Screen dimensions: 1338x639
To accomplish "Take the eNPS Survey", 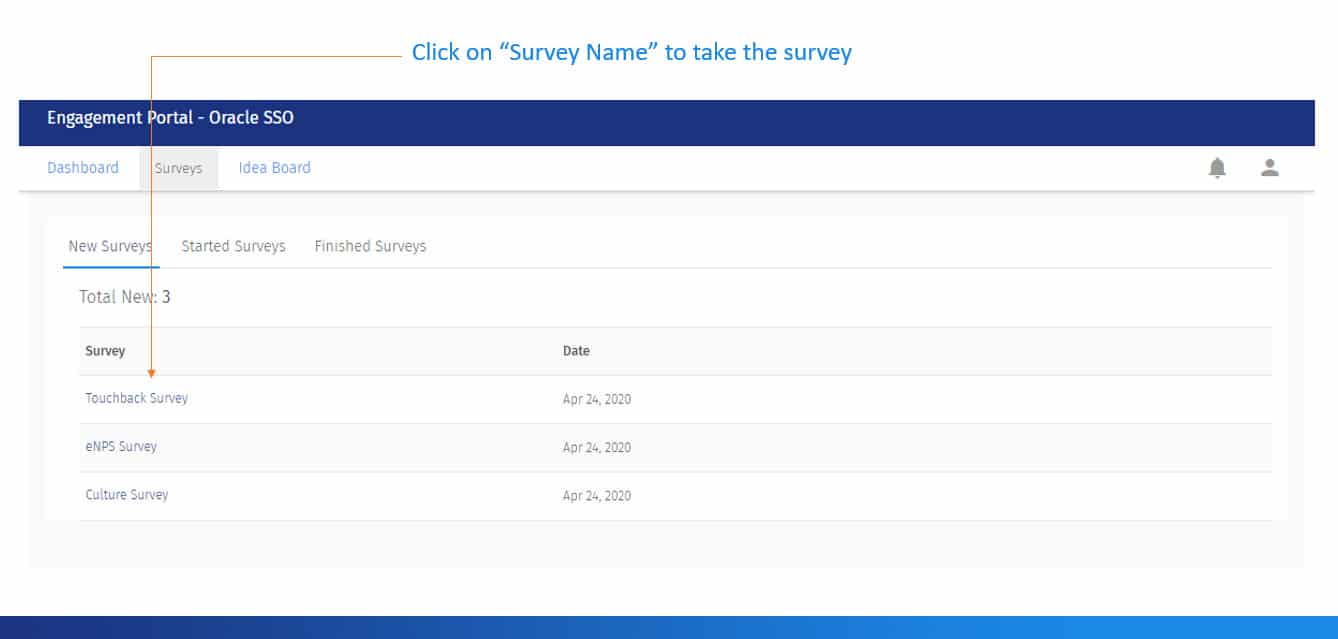I will tap(121, 447).
